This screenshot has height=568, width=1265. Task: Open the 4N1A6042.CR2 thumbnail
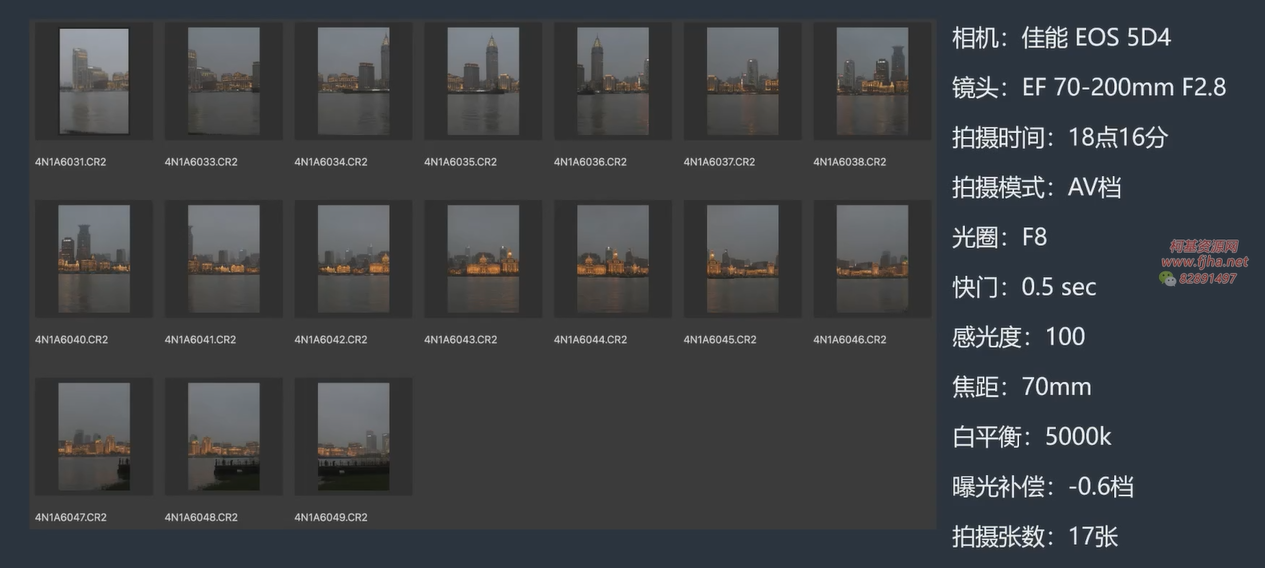pos(353,259)
